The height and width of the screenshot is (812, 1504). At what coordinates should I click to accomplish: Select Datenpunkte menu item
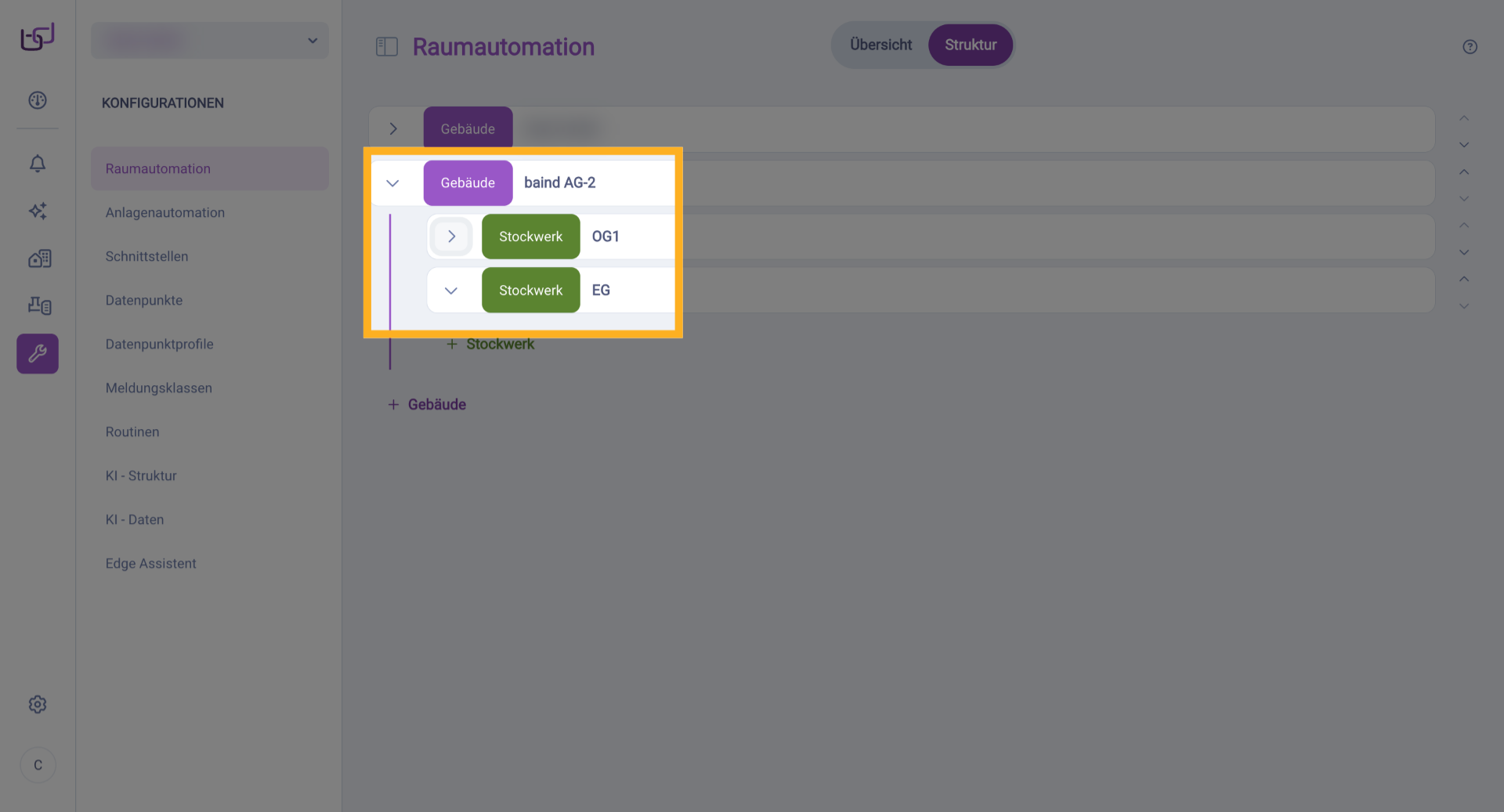pos(144,301)
